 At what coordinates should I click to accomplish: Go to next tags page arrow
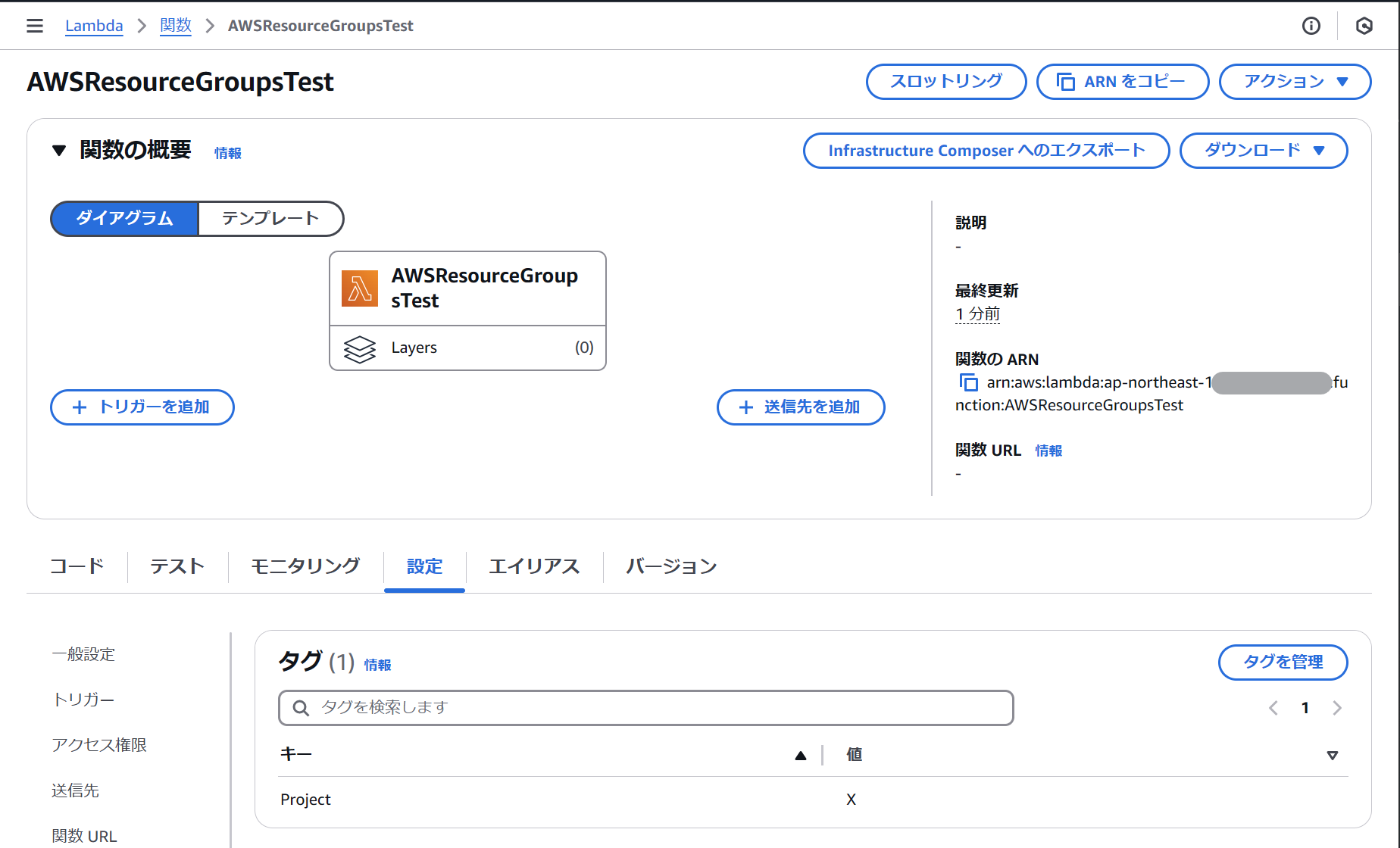[1337, 708]
